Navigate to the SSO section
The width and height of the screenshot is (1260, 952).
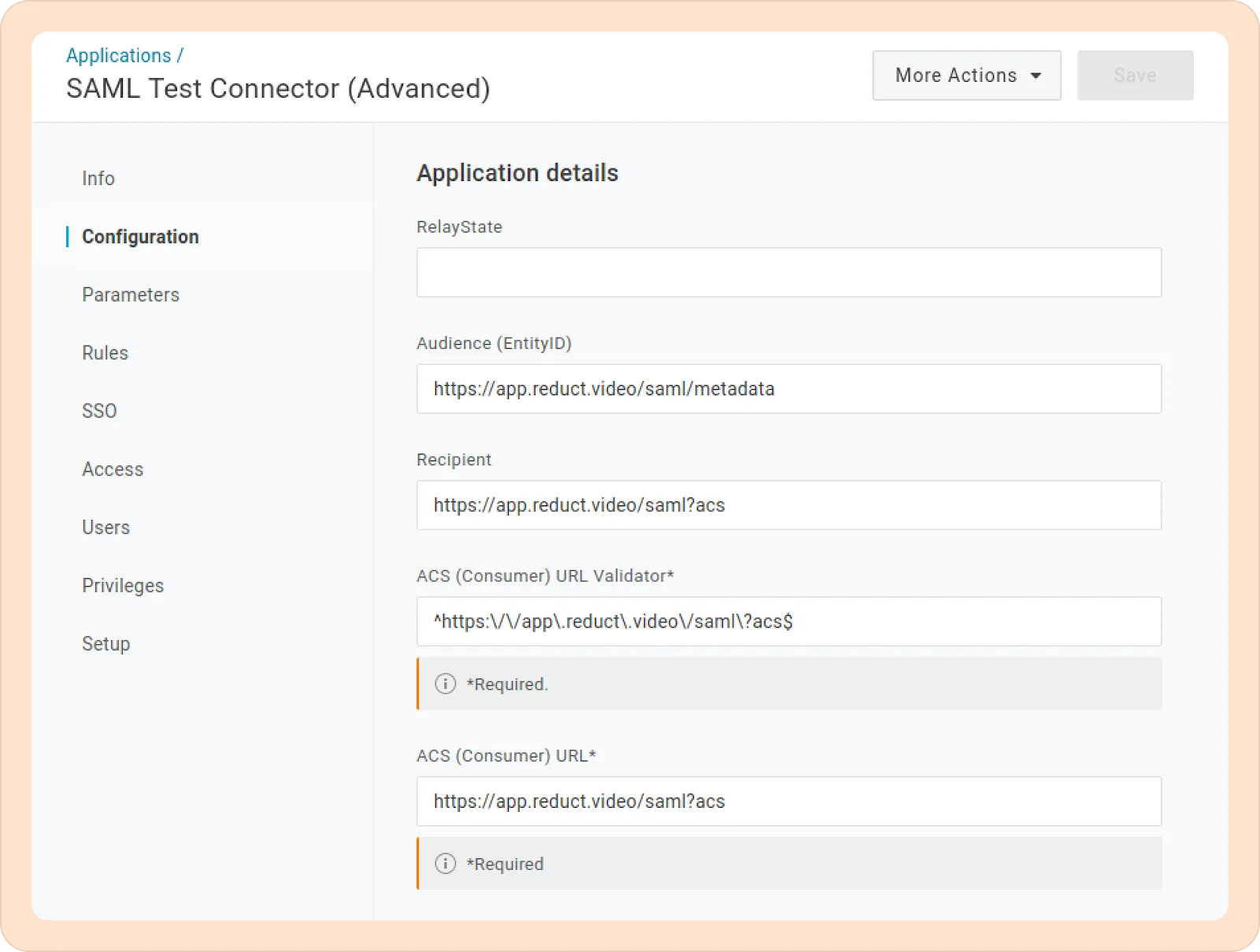point(99,411)
